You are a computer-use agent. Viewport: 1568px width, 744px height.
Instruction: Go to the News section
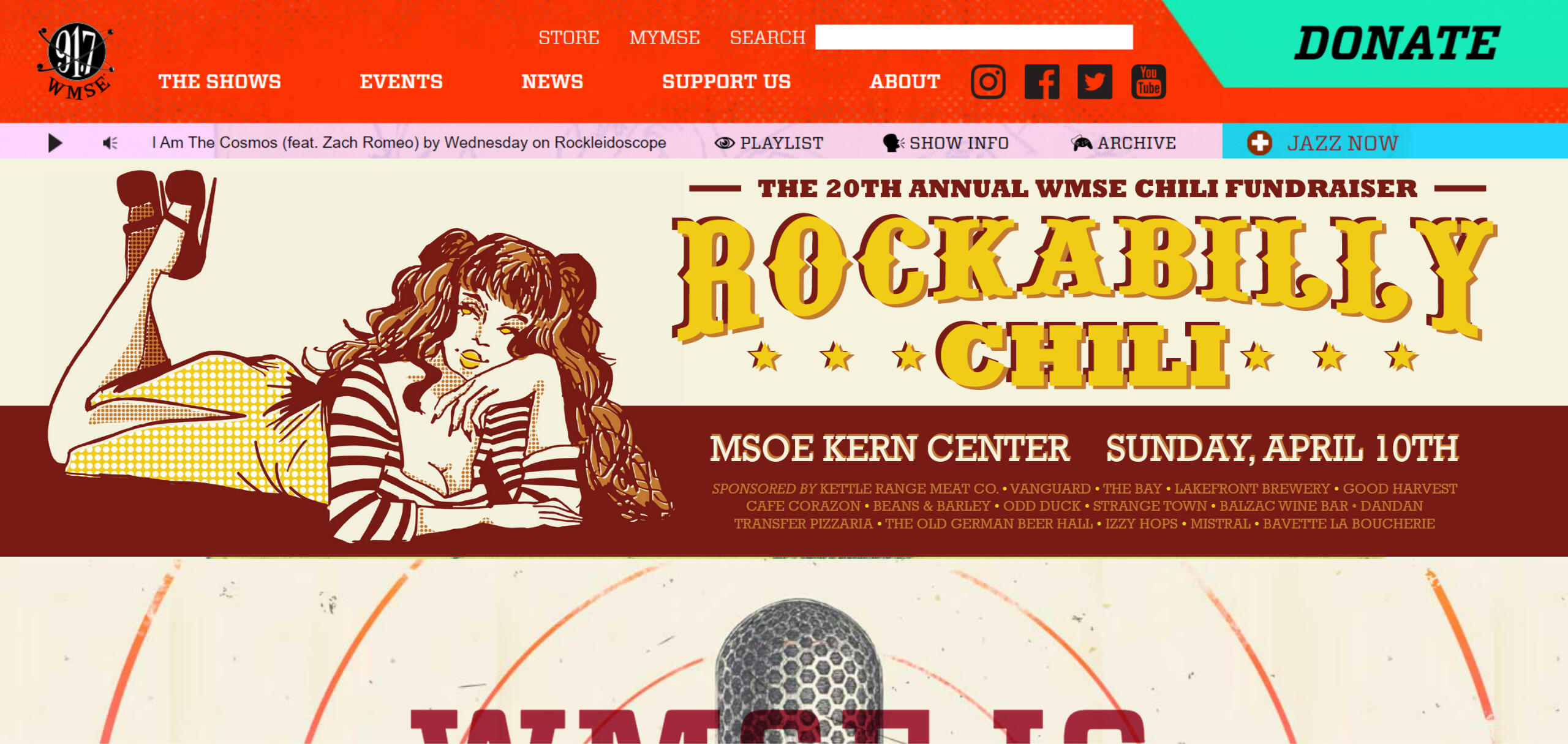(552, 81)
